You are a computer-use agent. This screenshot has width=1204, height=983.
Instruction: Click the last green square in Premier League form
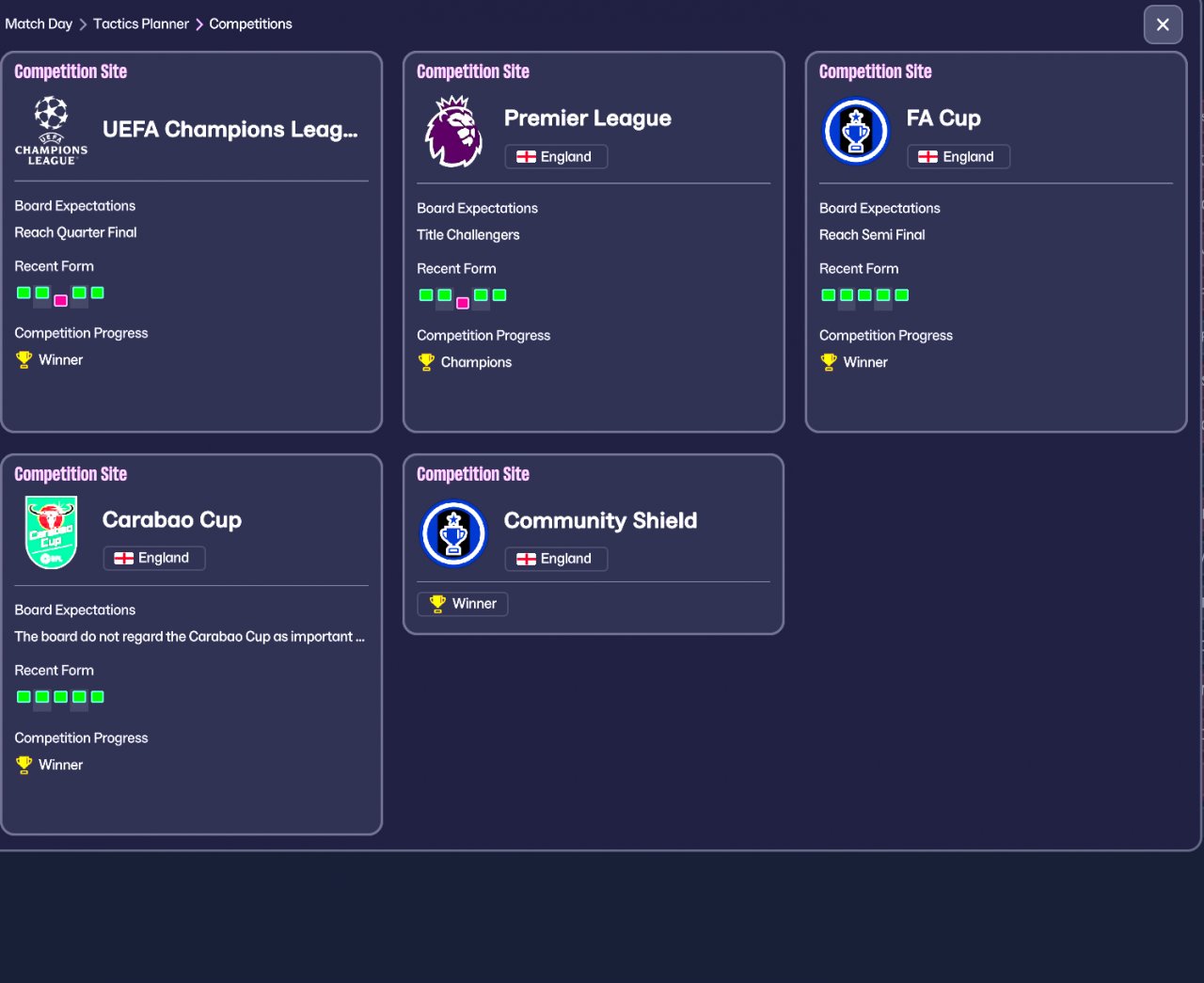tap(499, 294)
